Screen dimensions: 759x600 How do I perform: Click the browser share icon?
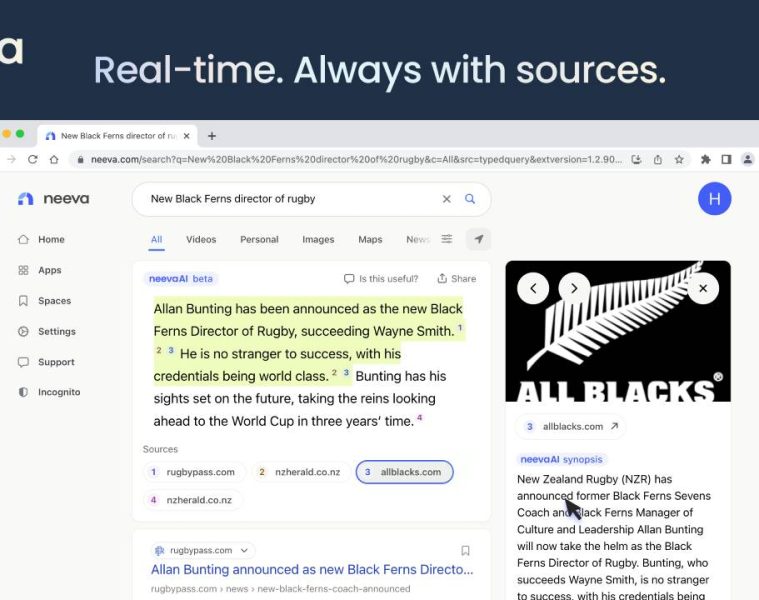(658, 159)
